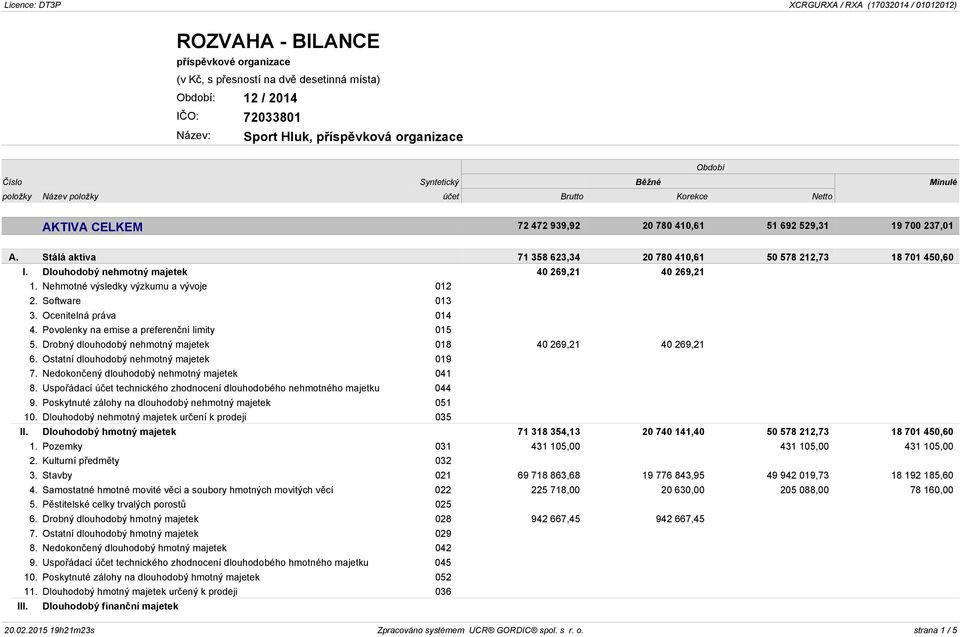
Task: Select Stálá aktiva brutto 71 358 623,34
Action: click(549, 257)
